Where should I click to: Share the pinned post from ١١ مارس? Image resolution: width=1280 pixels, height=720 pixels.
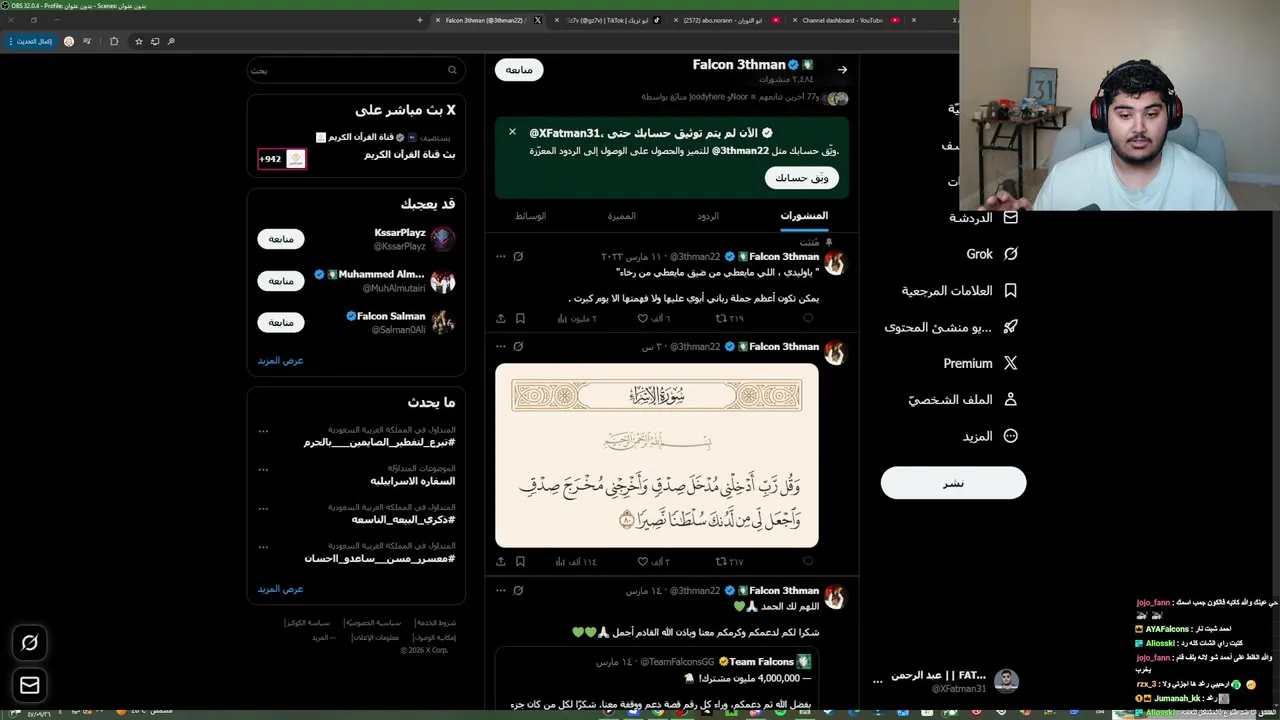pos(501,318)
